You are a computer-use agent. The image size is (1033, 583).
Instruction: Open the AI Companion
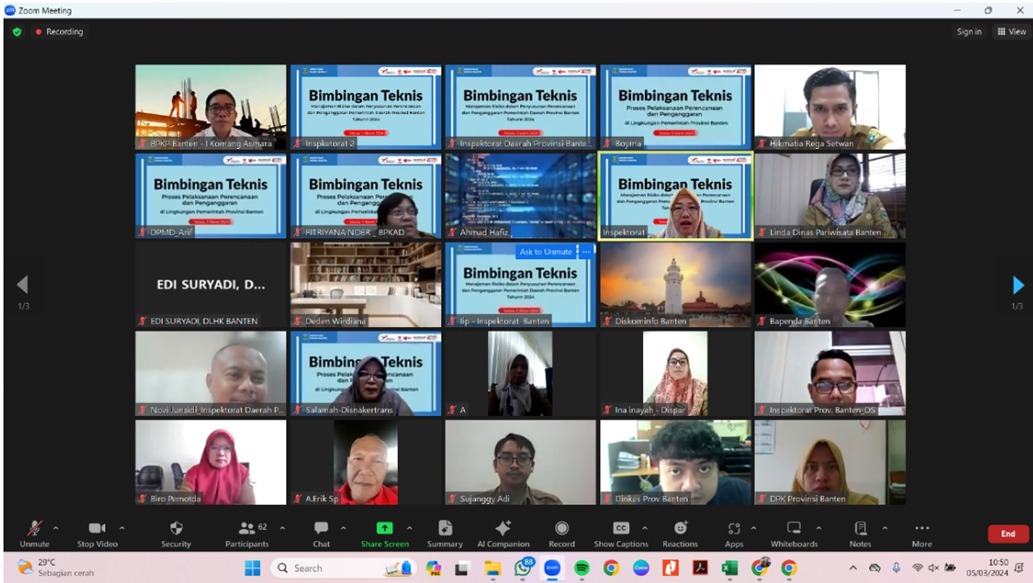pyautogui.click(x=503, y=530)
